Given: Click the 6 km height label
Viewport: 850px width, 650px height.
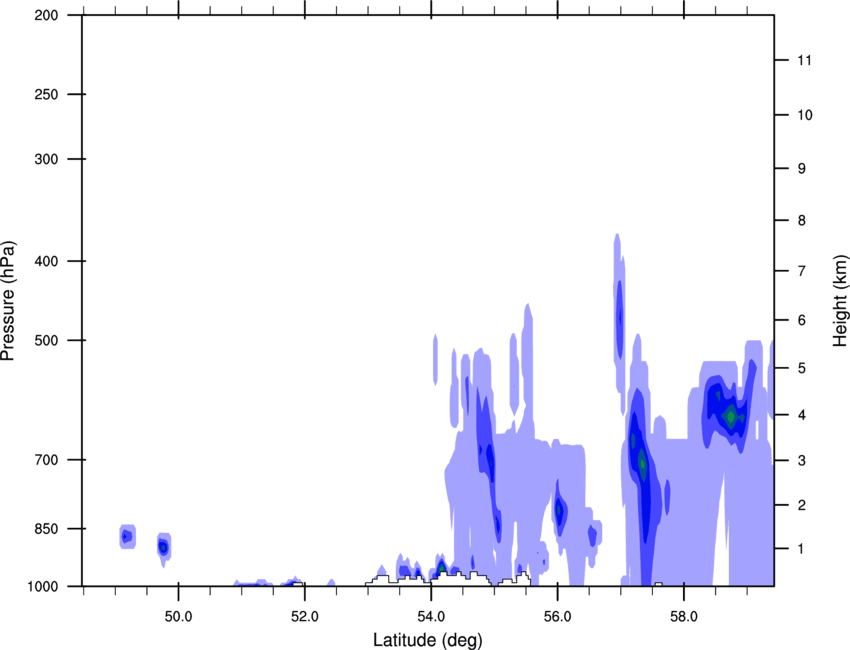Looking at the screenshot, I should pos(802,320).
